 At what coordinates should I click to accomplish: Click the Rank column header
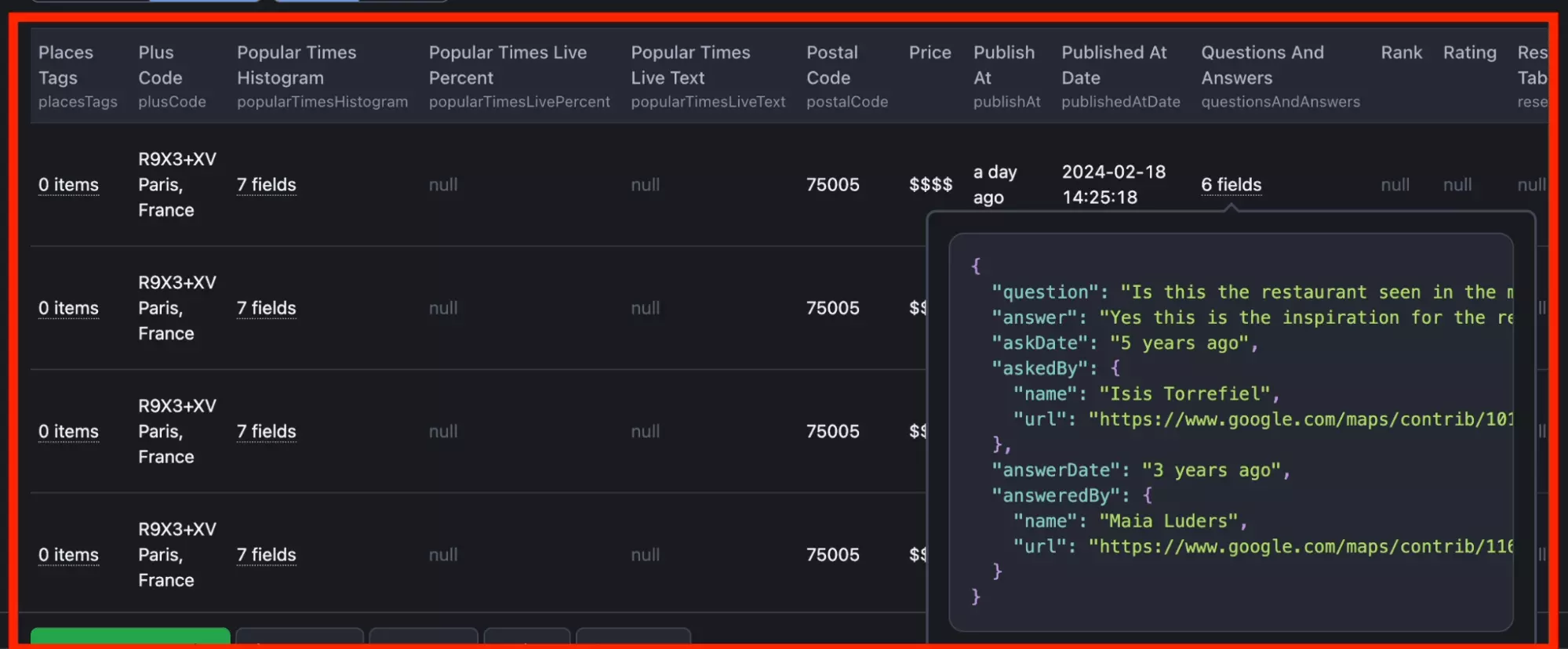pyautogui.click(x=1401, y=53)
